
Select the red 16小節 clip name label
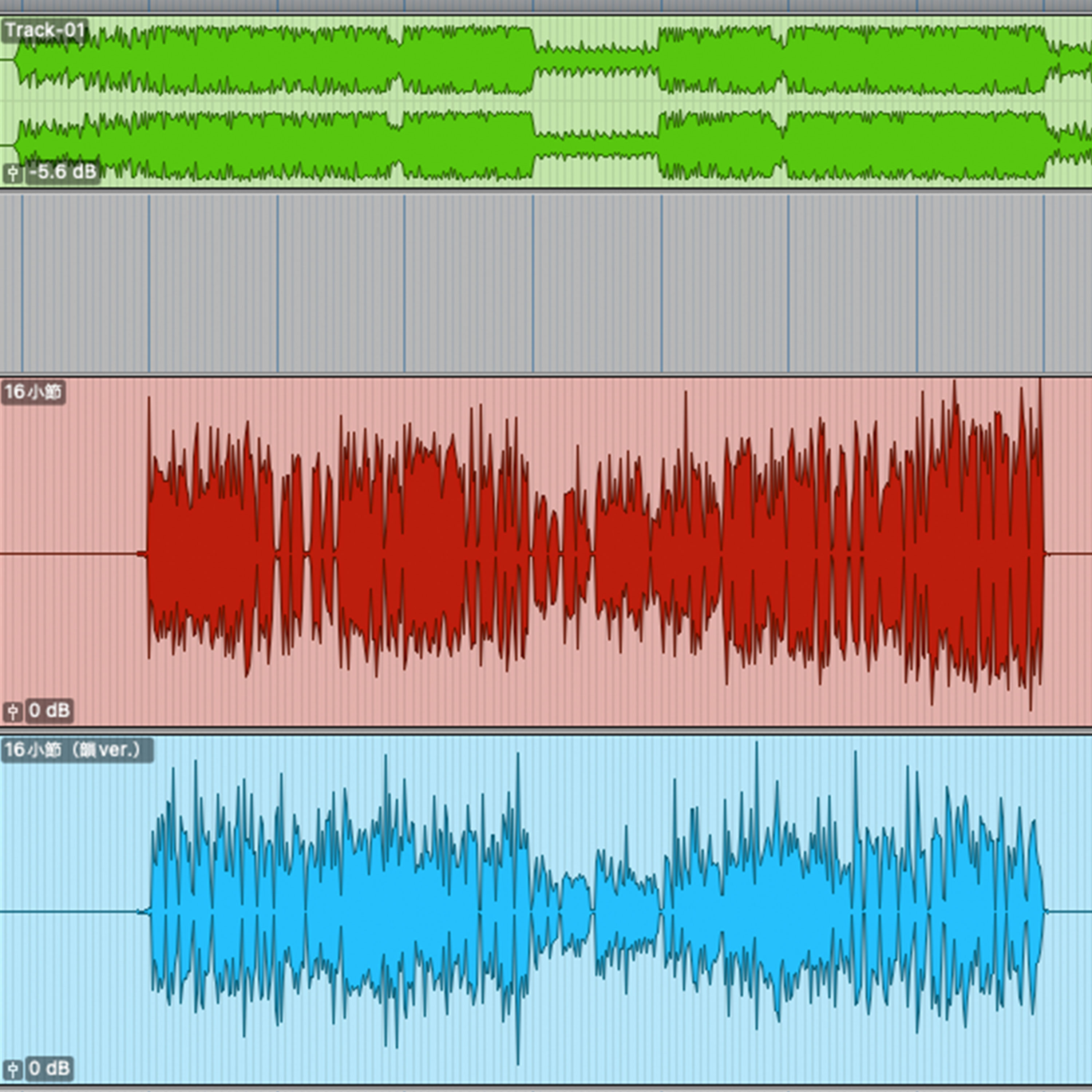(x=33, y=392)
